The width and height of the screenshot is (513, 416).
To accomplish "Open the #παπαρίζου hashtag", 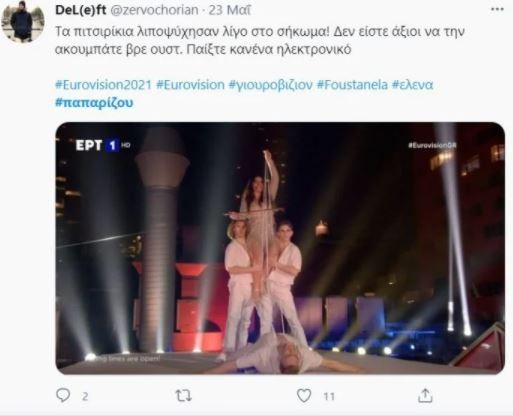I will [x=94, y=103].
